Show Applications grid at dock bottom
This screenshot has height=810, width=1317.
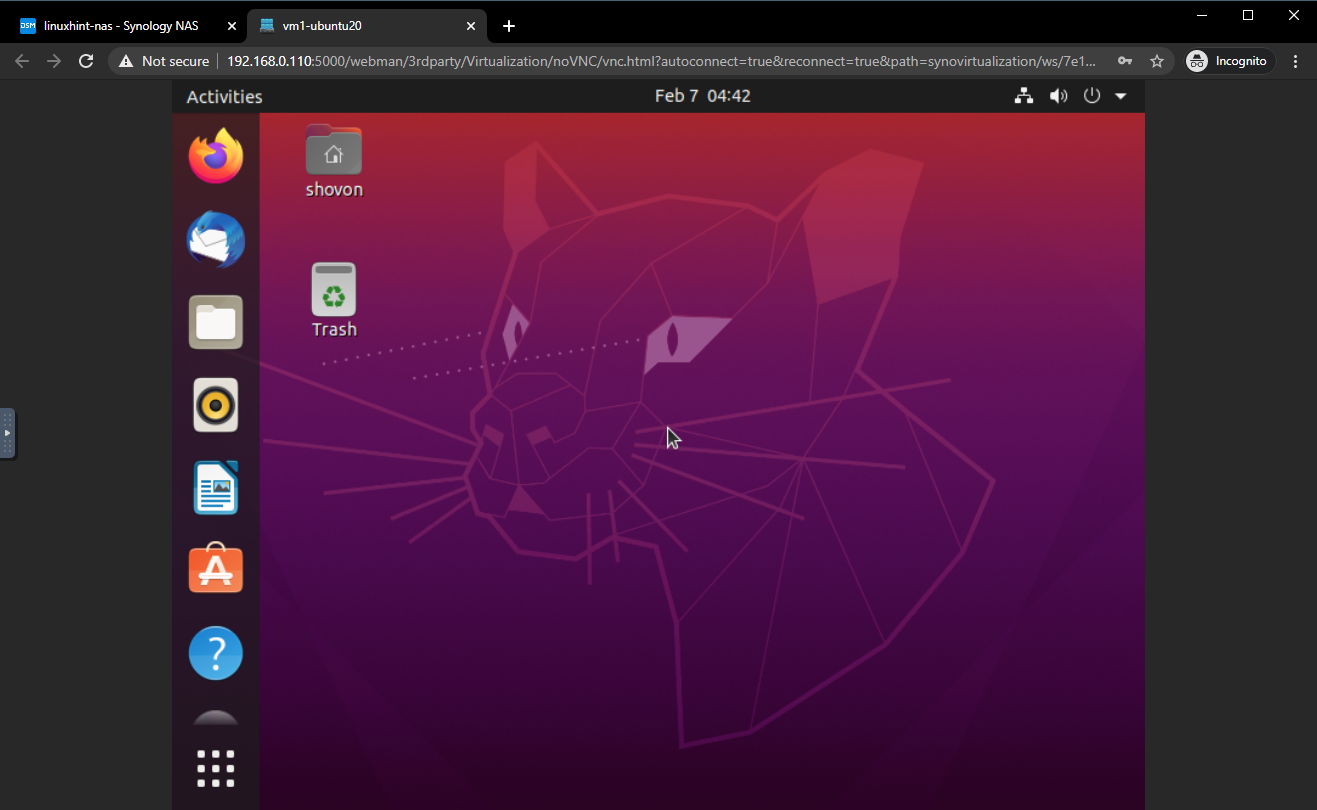point(216,769)
